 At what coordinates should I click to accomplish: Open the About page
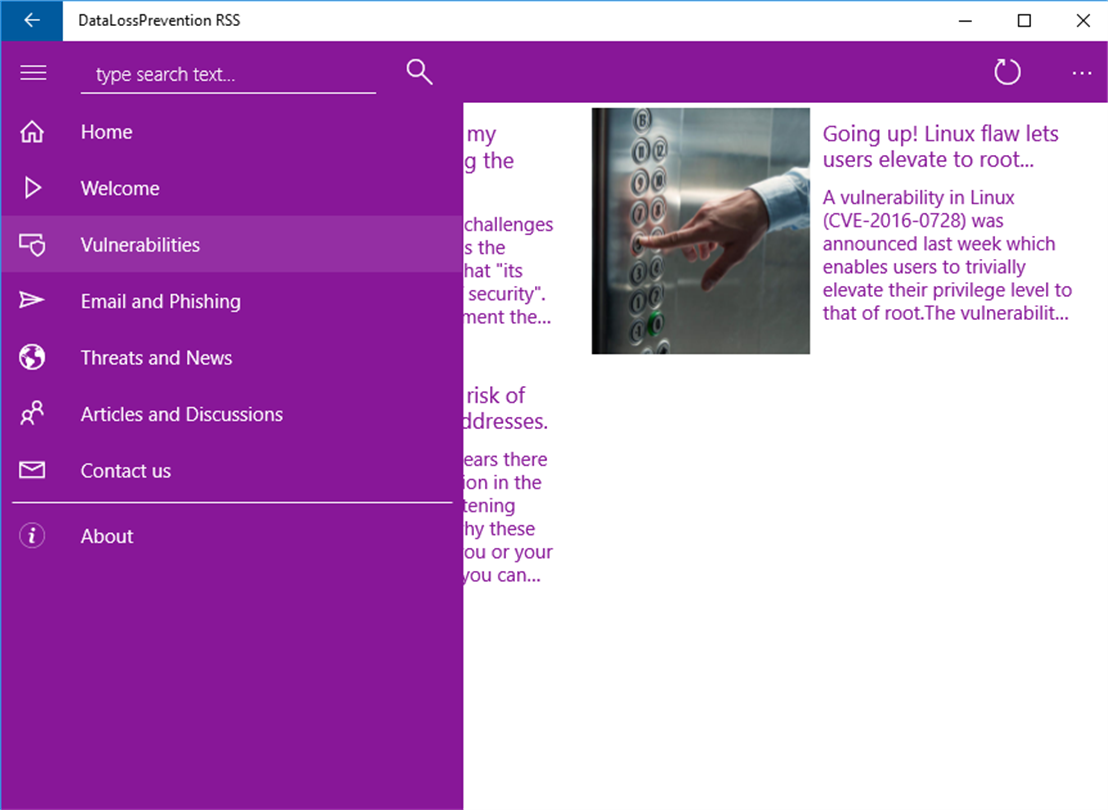(232, 536)
